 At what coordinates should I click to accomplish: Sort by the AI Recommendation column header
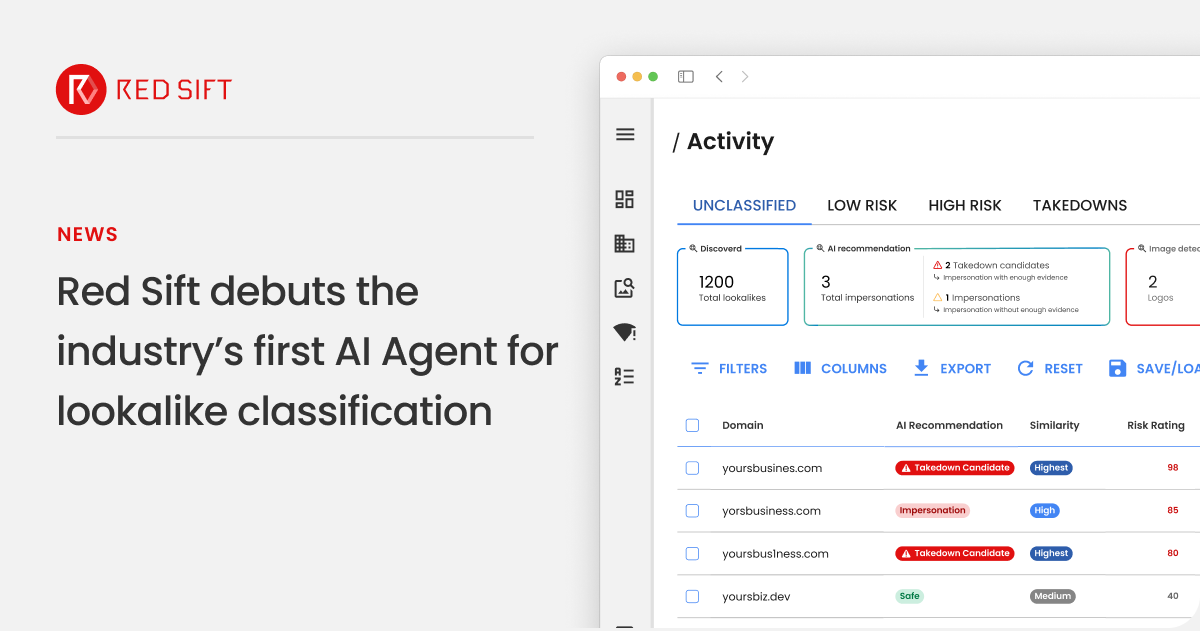pos(949,425)
